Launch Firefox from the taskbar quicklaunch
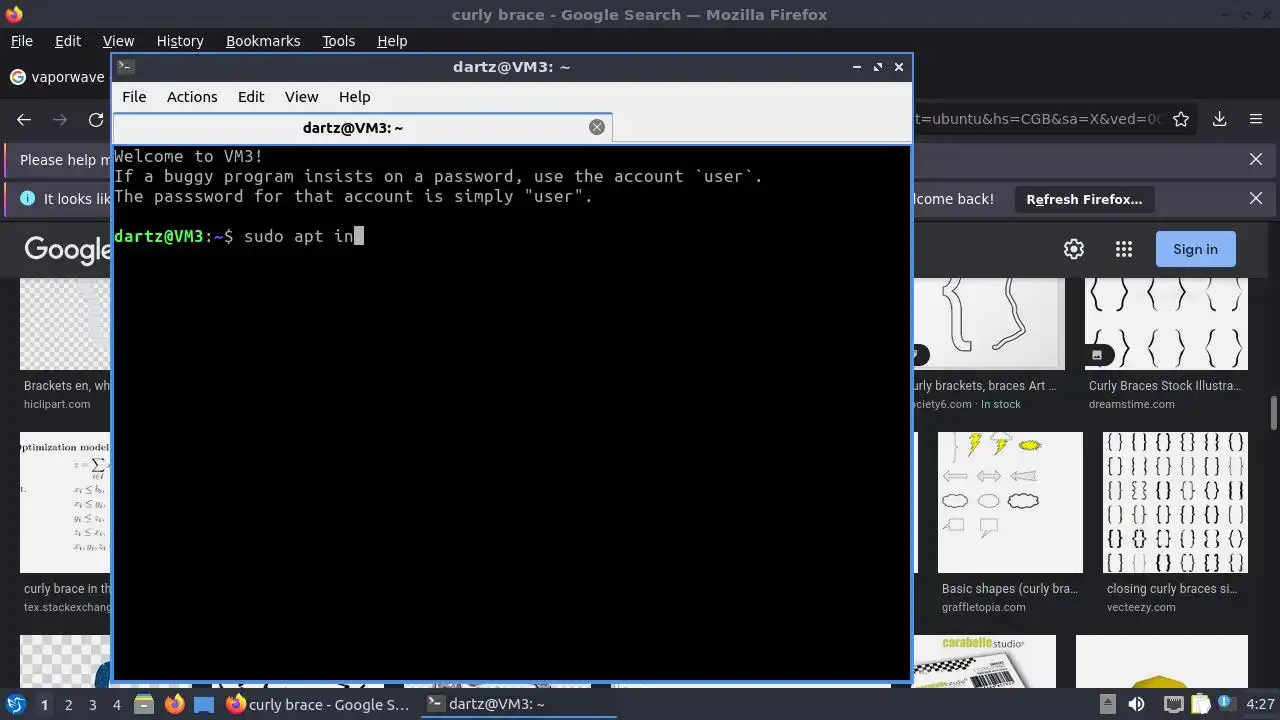This screenshot has height=720, width=1280. coord(174,704)
